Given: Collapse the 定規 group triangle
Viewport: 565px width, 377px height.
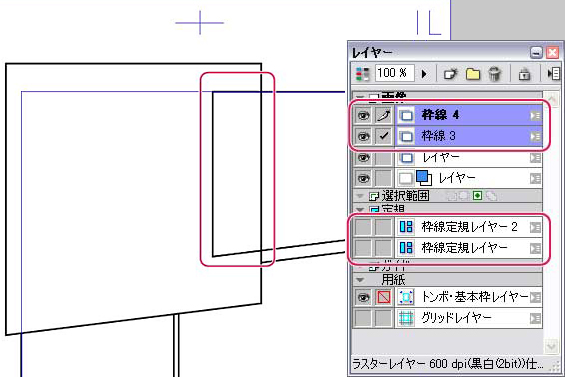Looking at the screenshot, I should tap(360, 209).
